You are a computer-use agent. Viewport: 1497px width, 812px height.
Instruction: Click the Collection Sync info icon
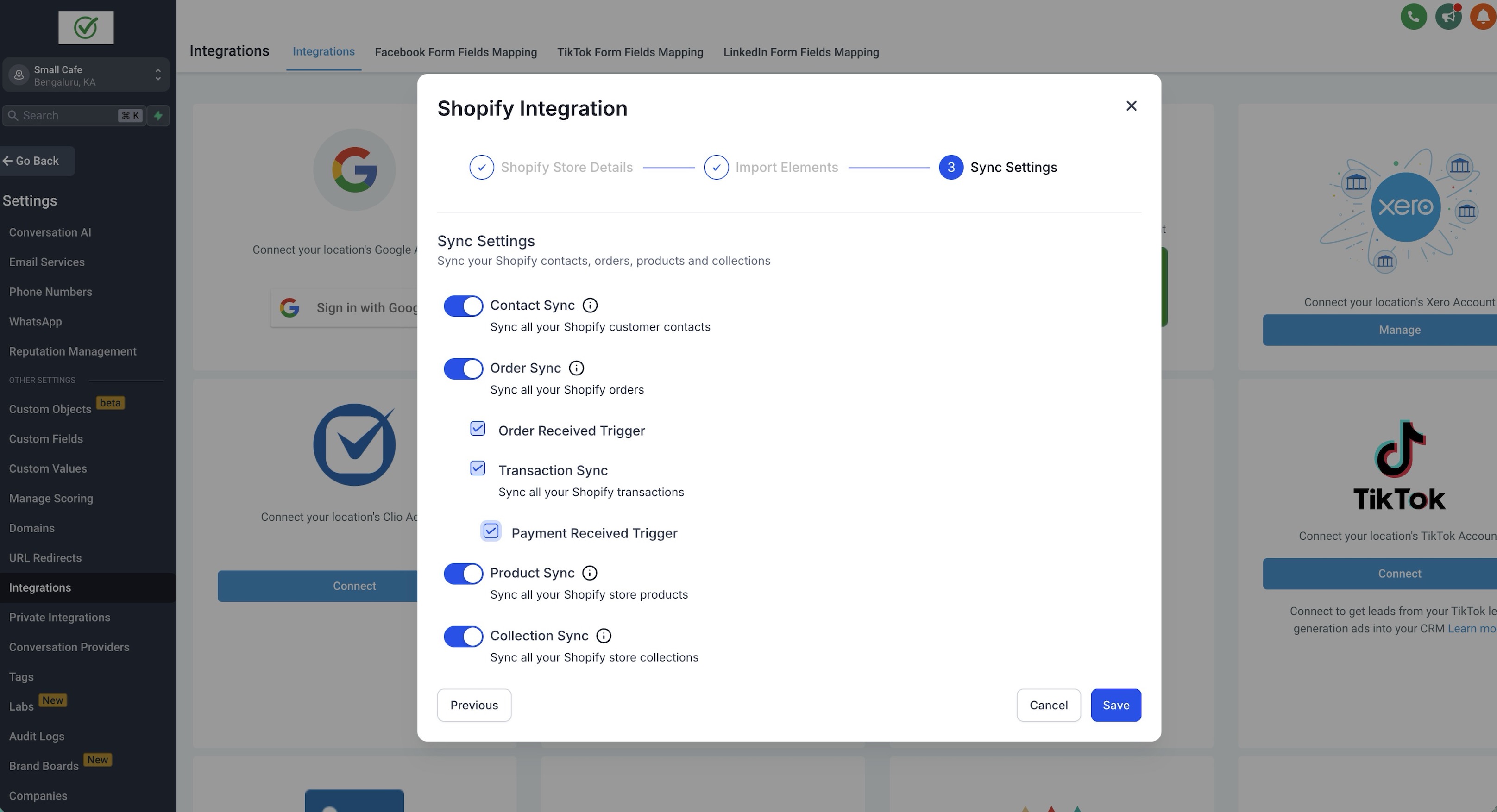(x=604, y=636)
